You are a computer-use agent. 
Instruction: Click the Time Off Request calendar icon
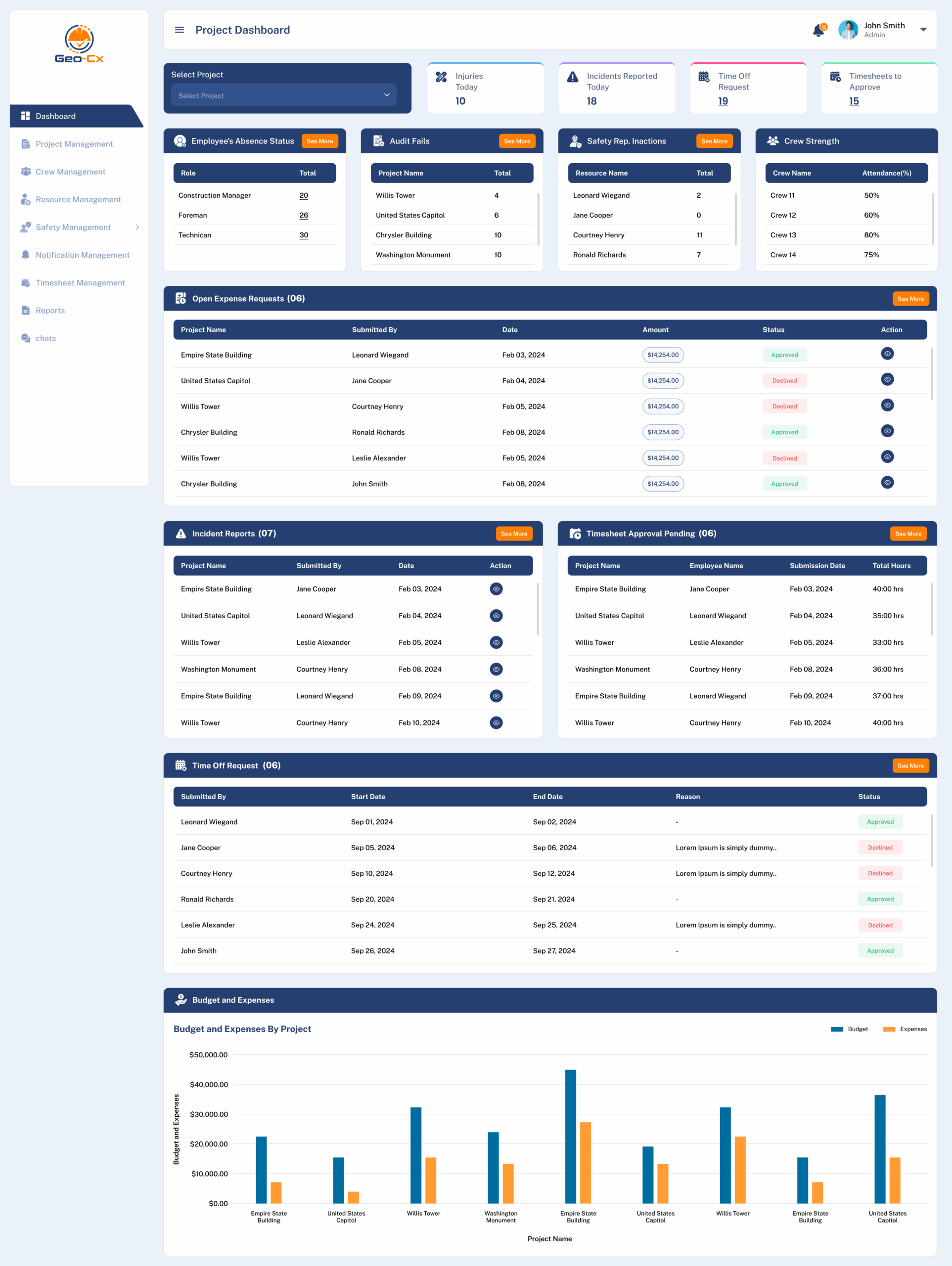pos(704,77)
